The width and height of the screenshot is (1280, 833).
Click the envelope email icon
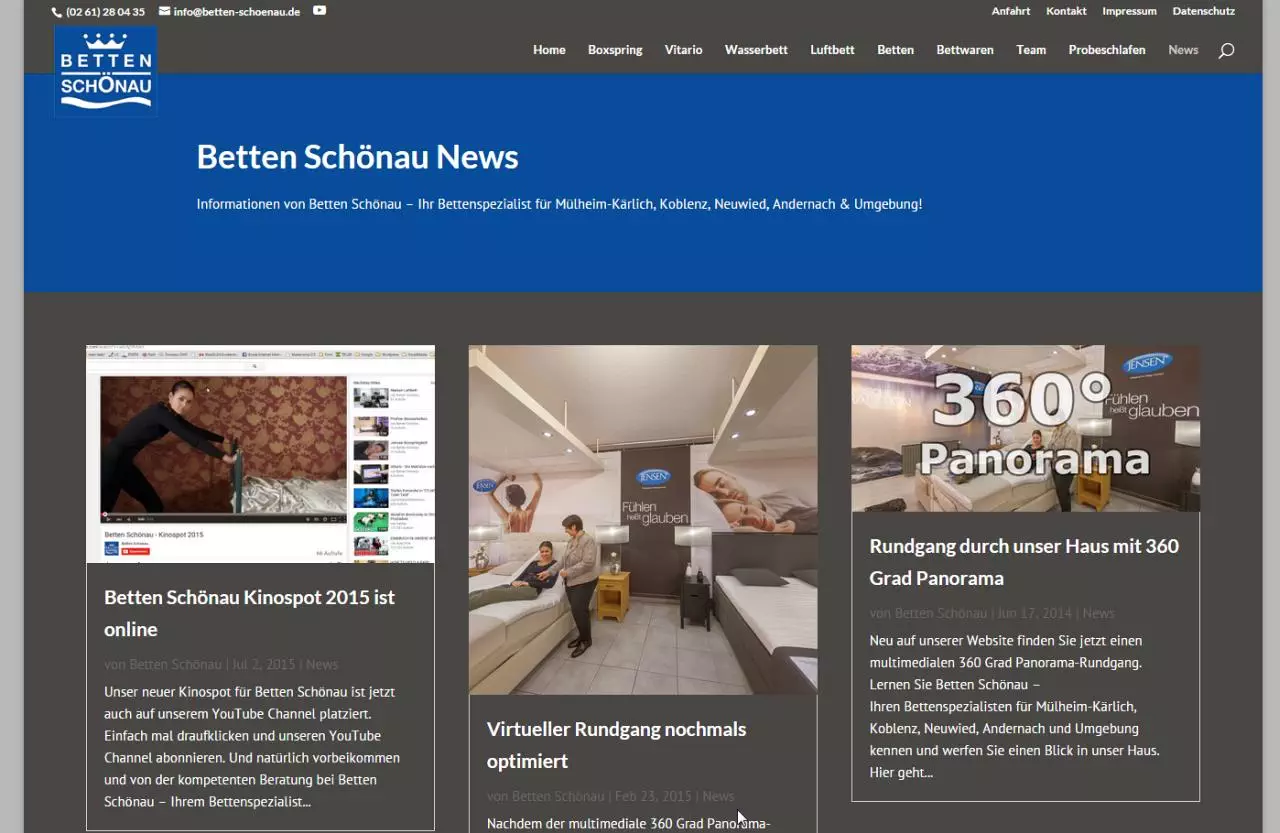click(x=164, y=12)
